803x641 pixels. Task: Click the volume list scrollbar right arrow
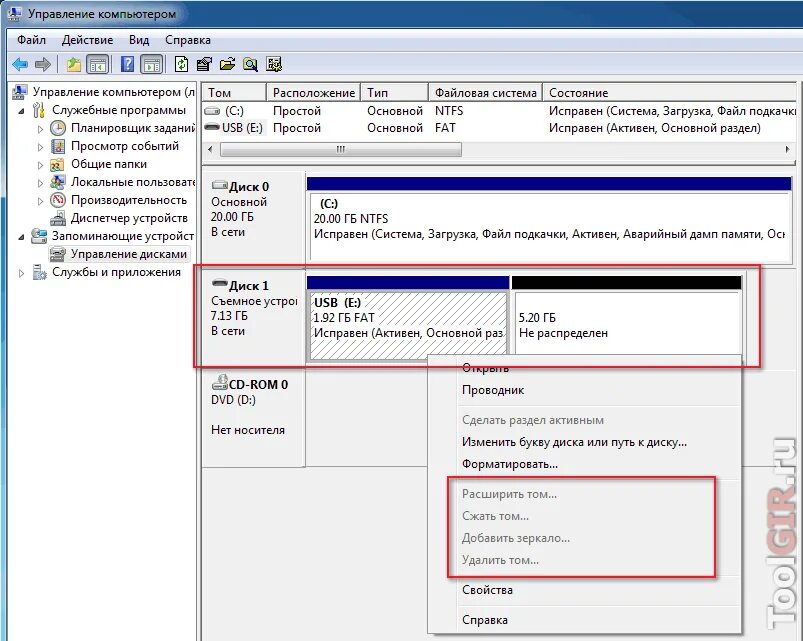788,149
